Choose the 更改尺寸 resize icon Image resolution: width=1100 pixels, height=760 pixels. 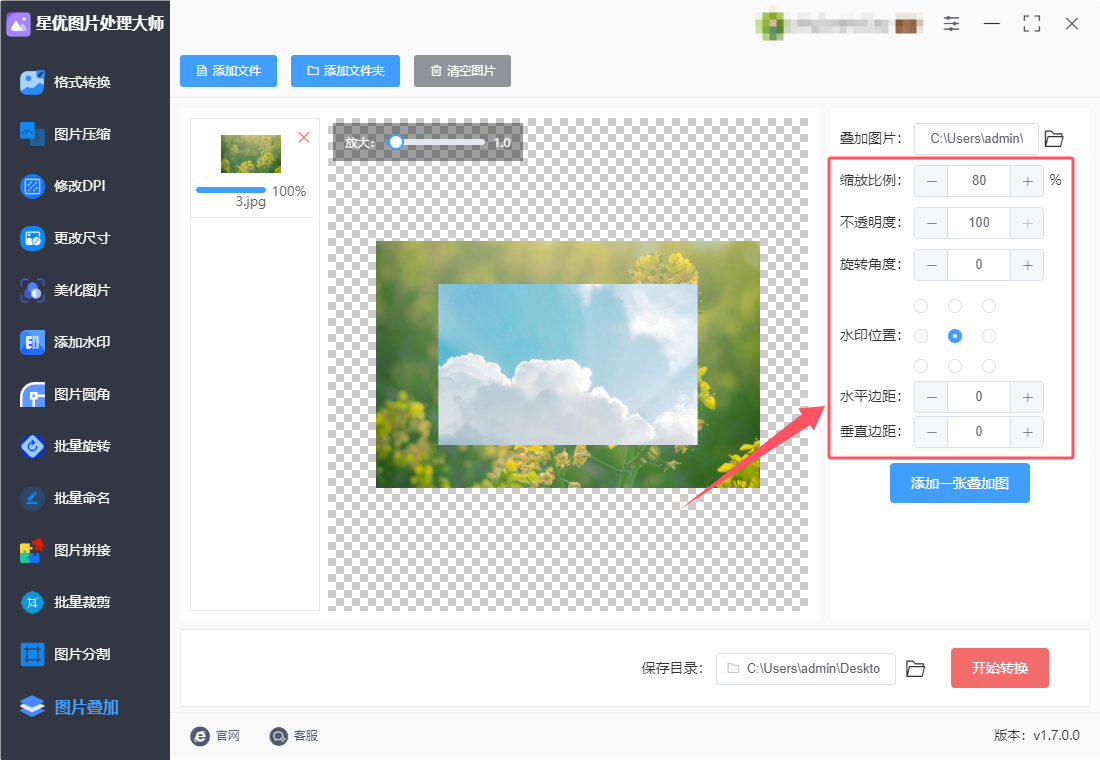point(32,238)
